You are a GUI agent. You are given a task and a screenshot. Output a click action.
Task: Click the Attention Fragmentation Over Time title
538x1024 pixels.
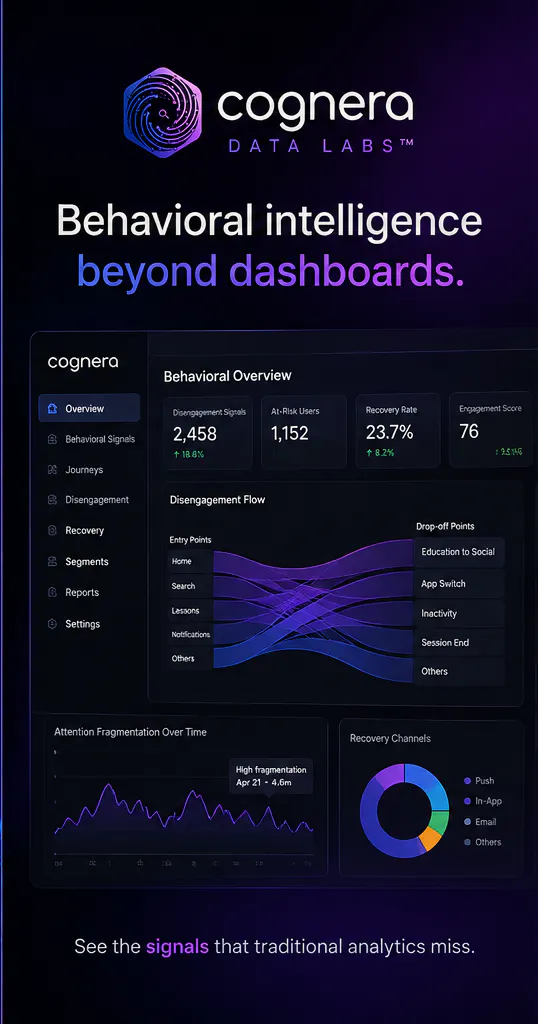click(x=131, y=732)
